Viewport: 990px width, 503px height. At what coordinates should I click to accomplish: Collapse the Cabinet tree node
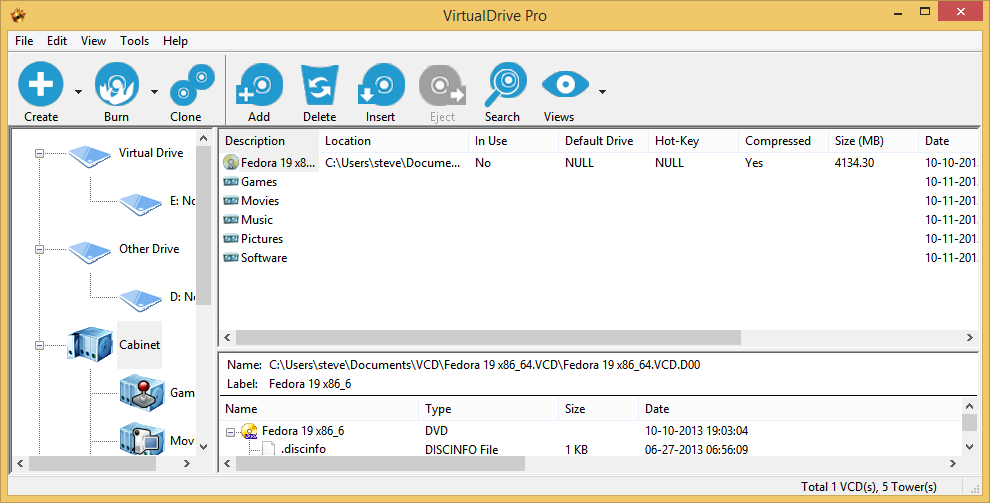pos(39,345)
